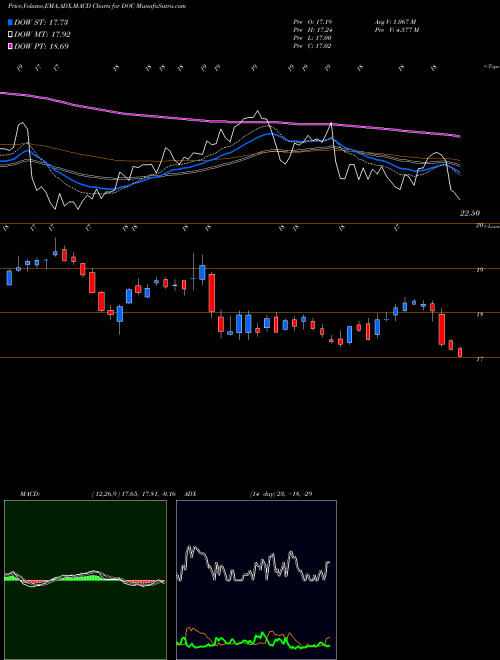
Task: Select the 'DOW ST: 17.73' legend text
Action: point(41,22)
